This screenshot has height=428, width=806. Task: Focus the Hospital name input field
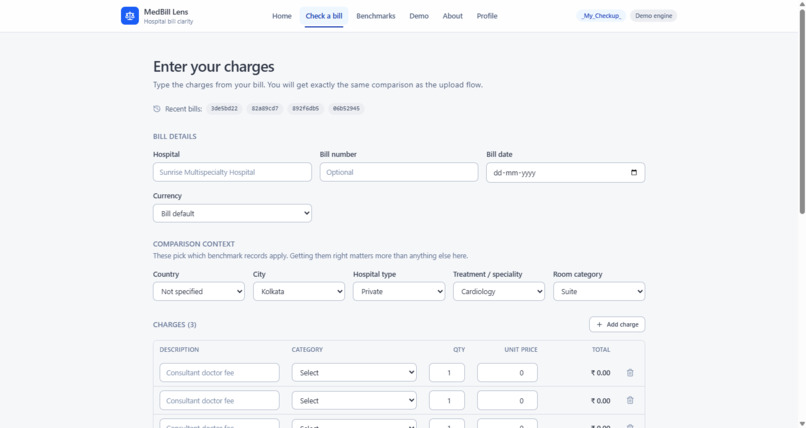[x=232, y=172]
